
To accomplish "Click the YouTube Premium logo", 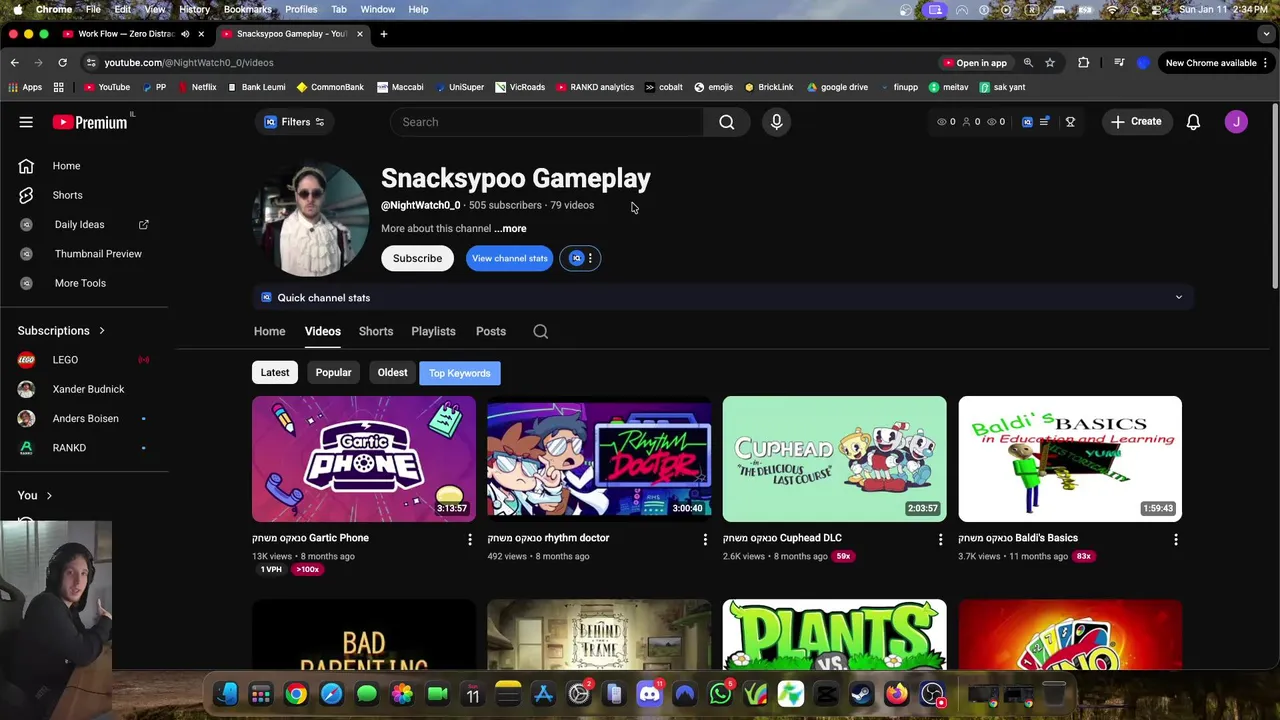I will pyautogui.click(x=90, y=122).
